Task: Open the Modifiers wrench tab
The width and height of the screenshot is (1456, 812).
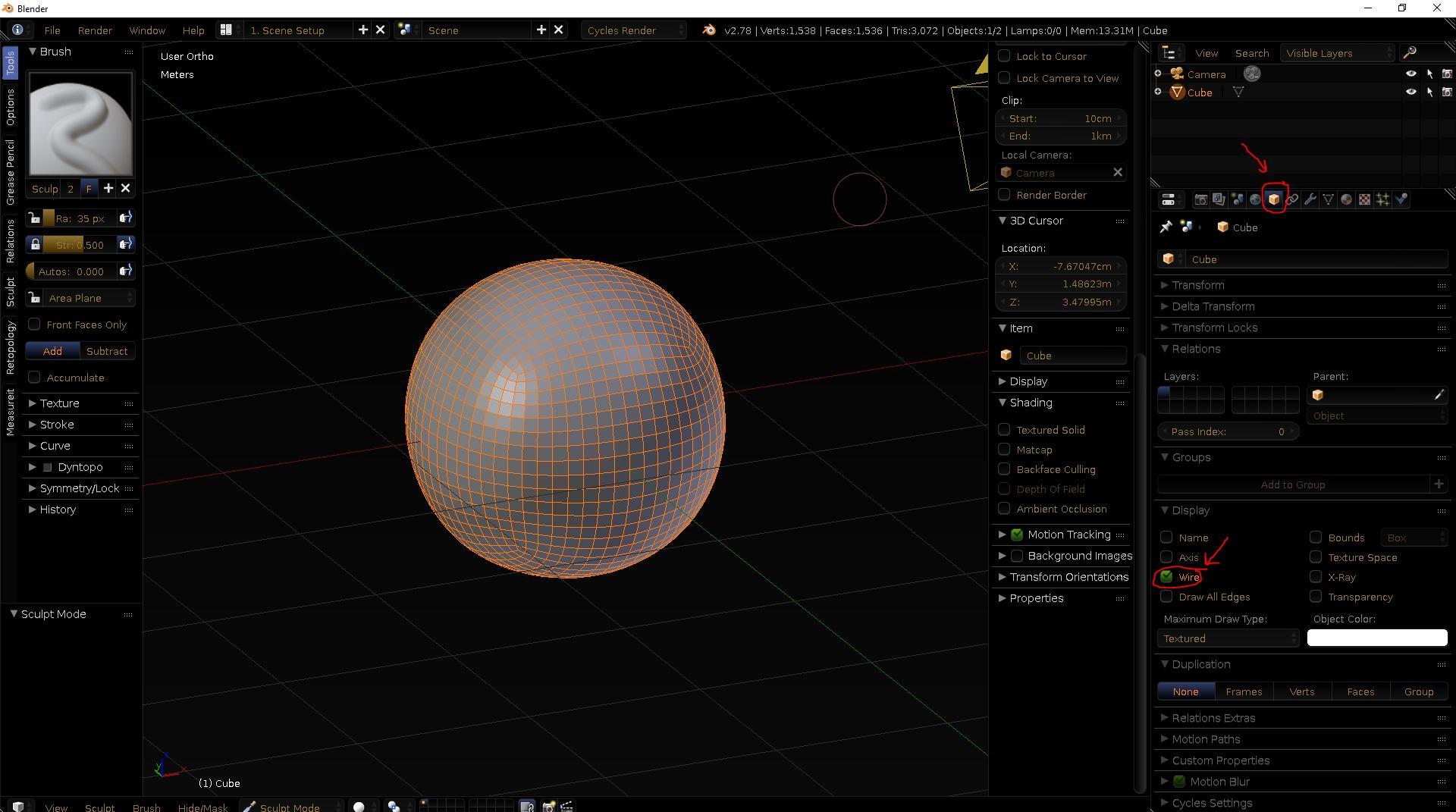Action: [x=1310, y=199]
